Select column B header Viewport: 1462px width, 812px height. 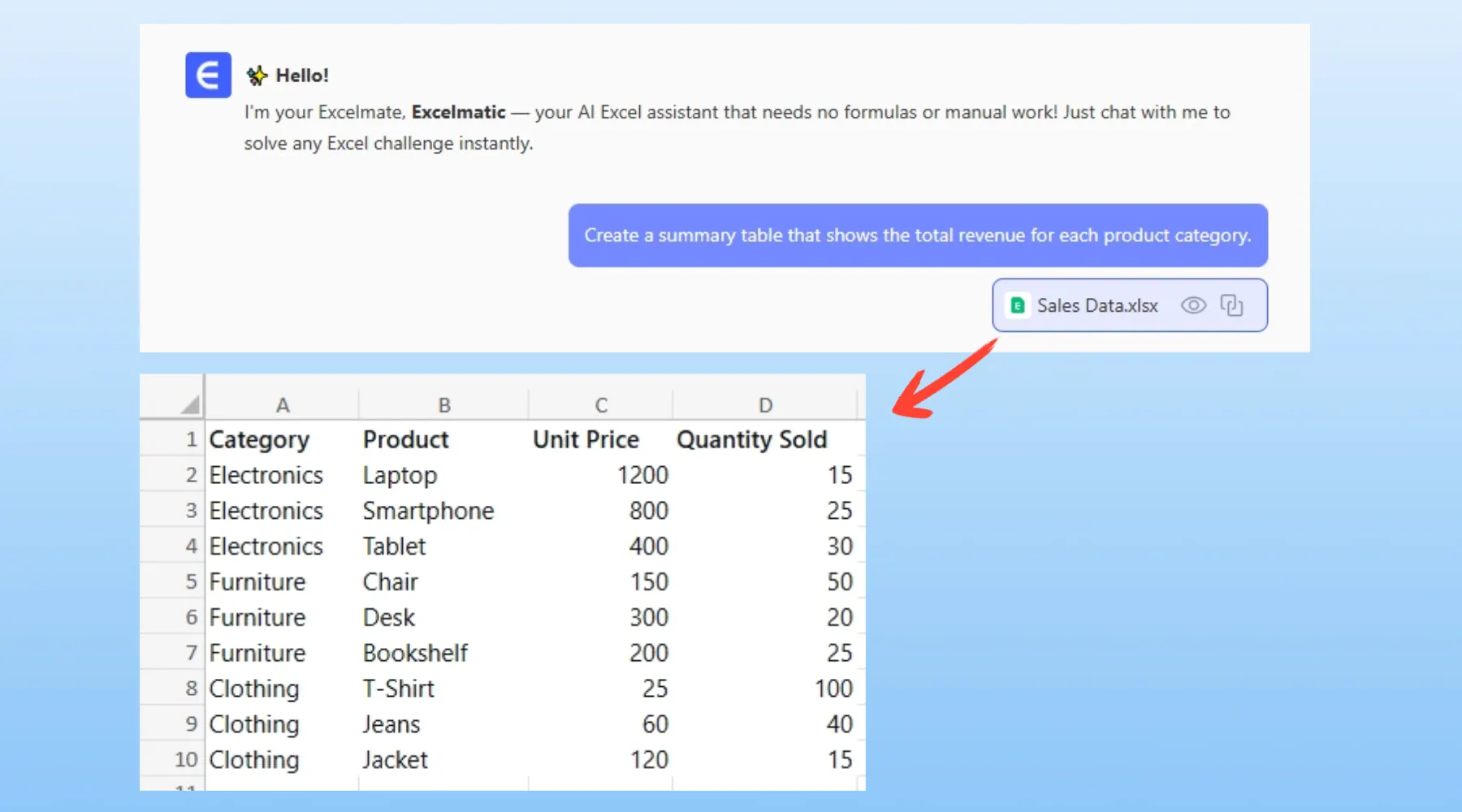(444, 404)
